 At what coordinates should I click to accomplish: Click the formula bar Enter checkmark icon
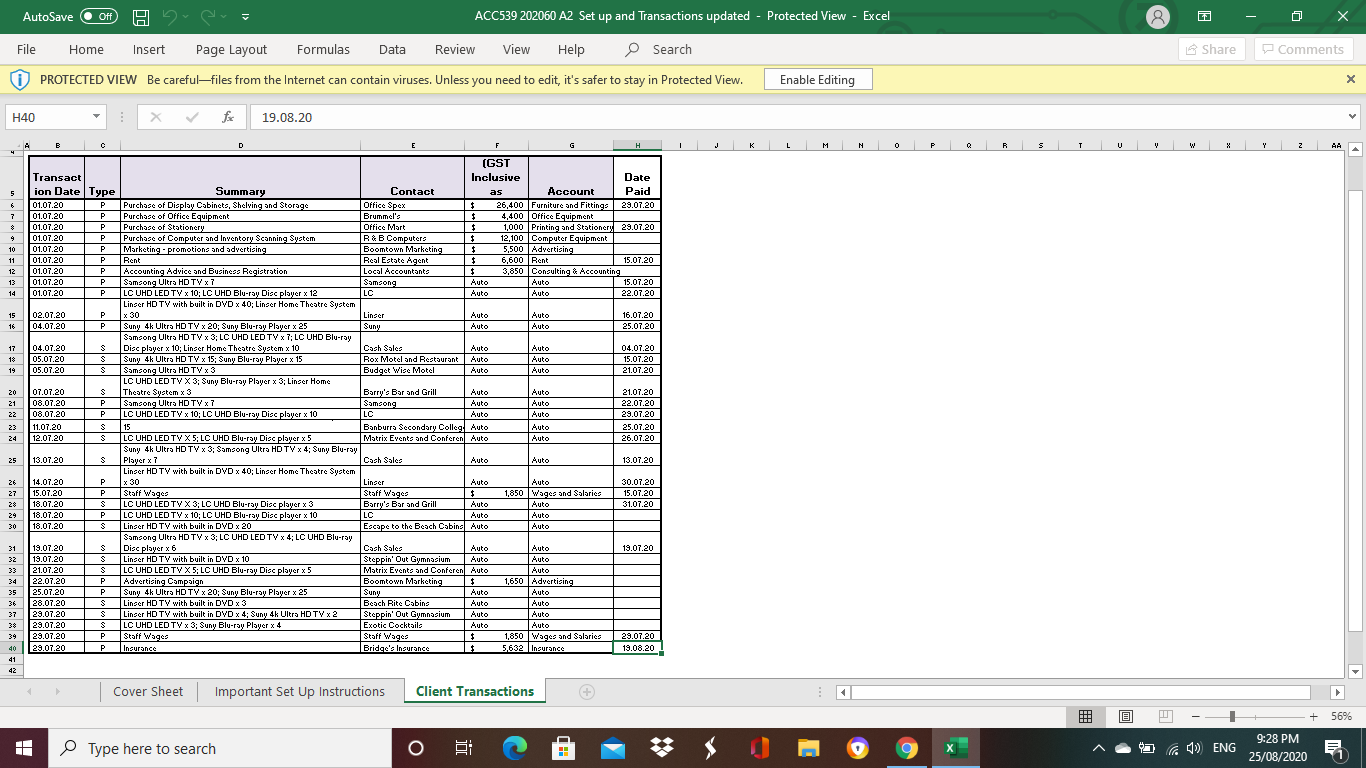(x=192, y=117)
